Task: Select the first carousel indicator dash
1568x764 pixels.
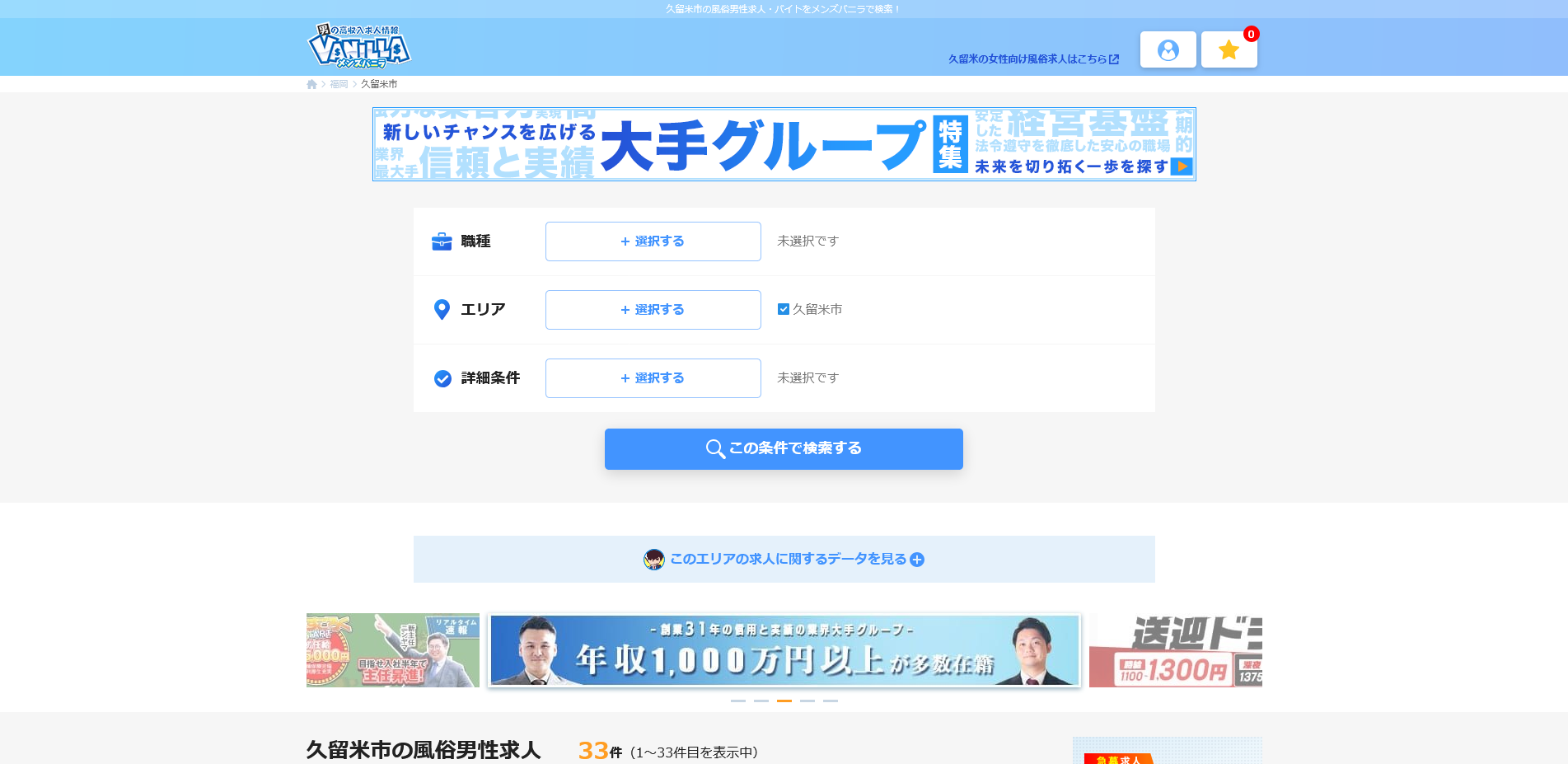Action: tap(737, 701)
